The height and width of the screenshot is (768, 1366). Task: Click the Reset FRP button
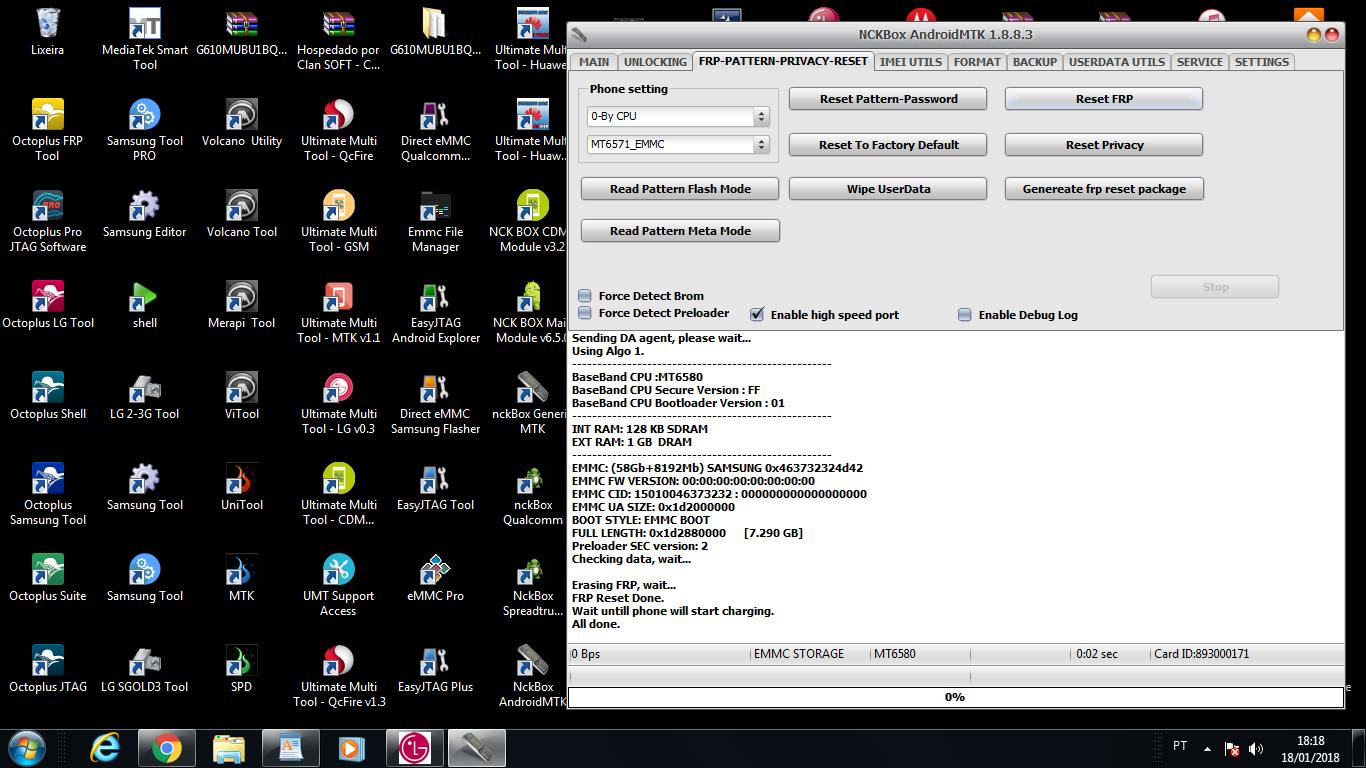[x=1104, y=99]
